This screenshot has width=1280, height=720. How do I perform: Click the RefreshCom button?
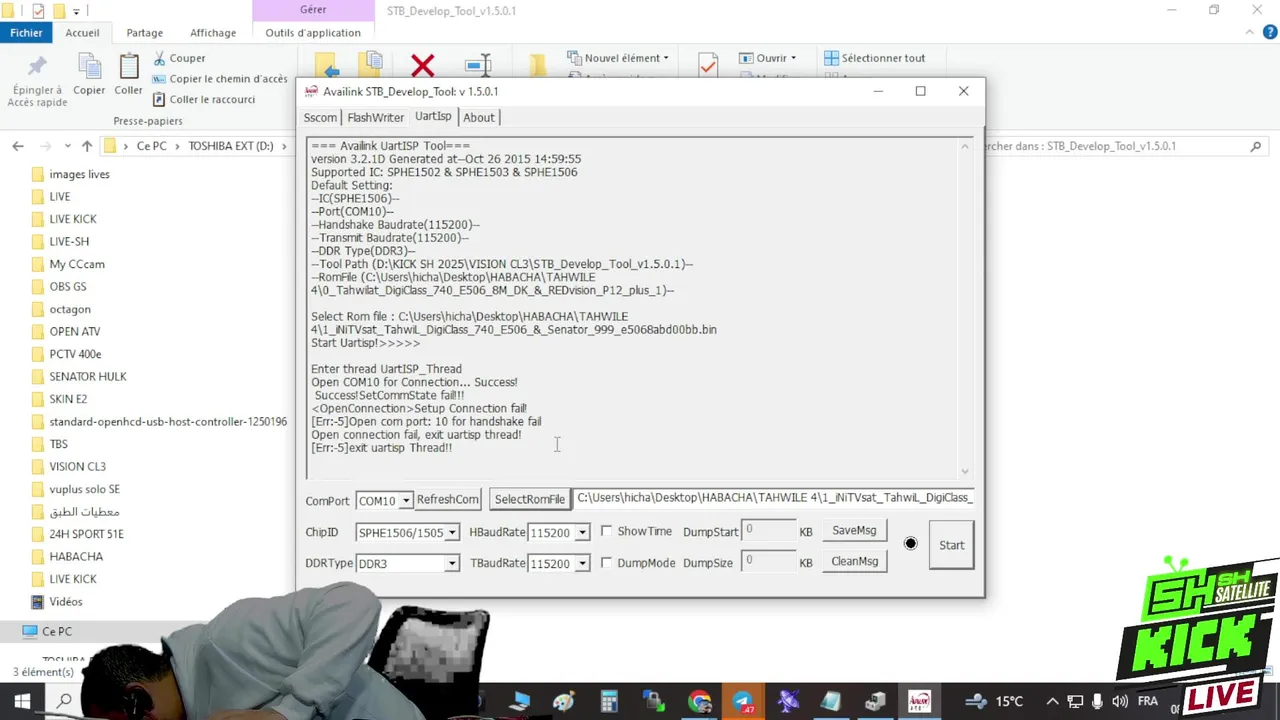click(447, 499)
